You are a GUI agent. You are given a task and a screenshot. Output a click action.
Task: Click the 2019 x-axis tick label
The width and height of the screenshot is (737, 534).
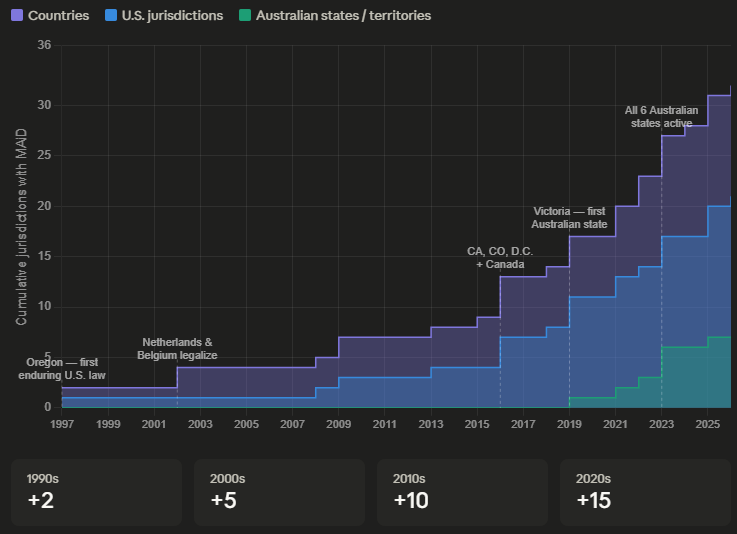(569, 425)
